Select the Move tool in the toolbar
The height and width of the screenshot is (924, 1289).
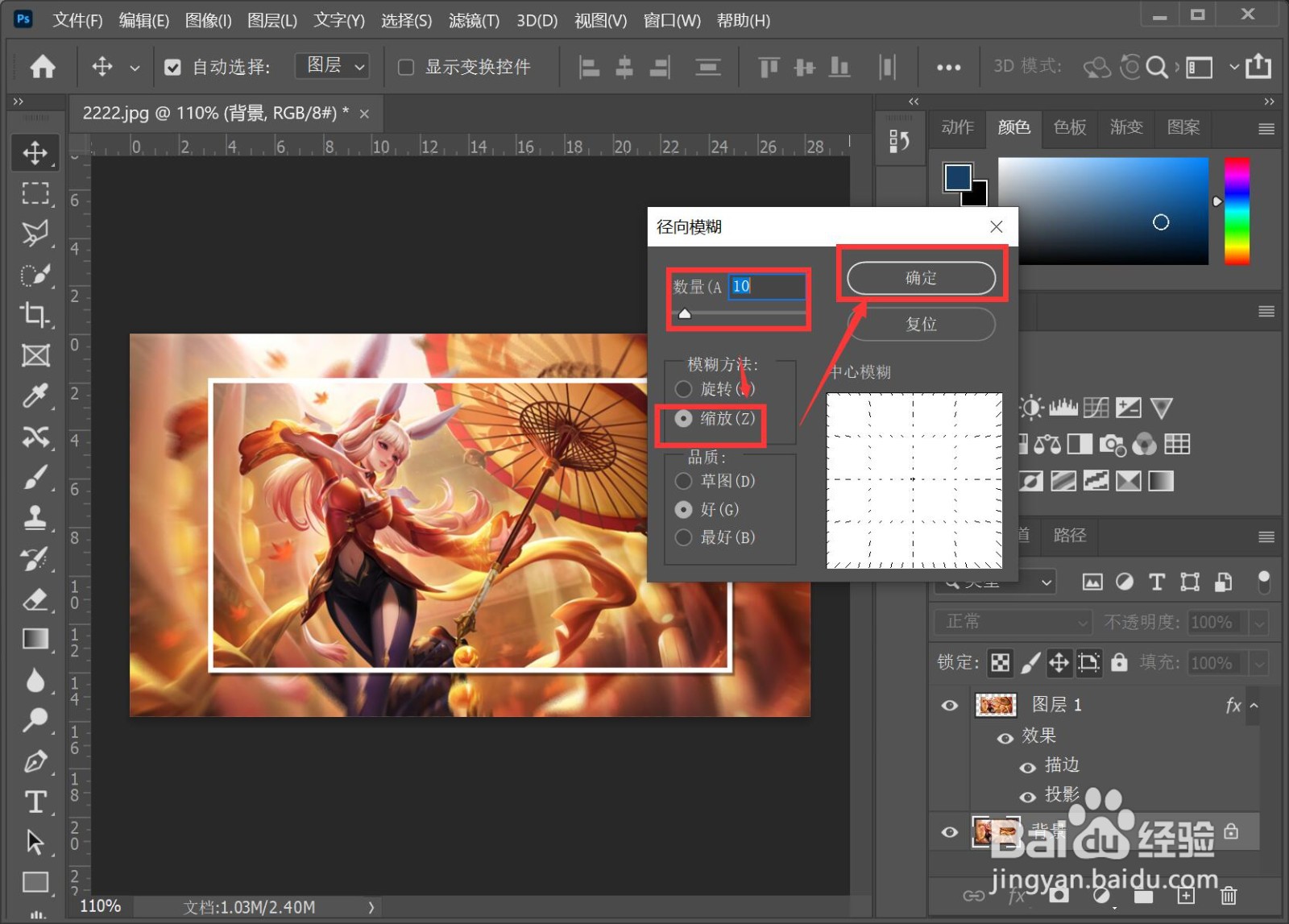point(35,152)
